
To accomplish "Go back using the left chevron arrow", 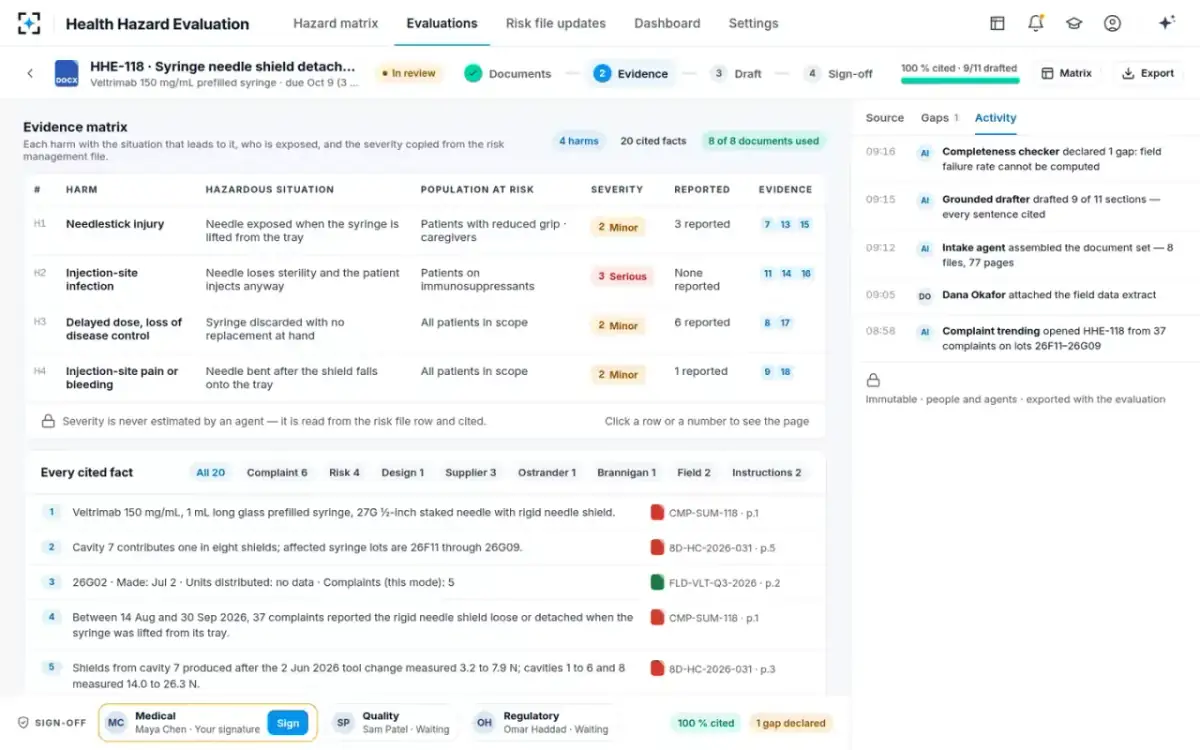I will point(30,73).
